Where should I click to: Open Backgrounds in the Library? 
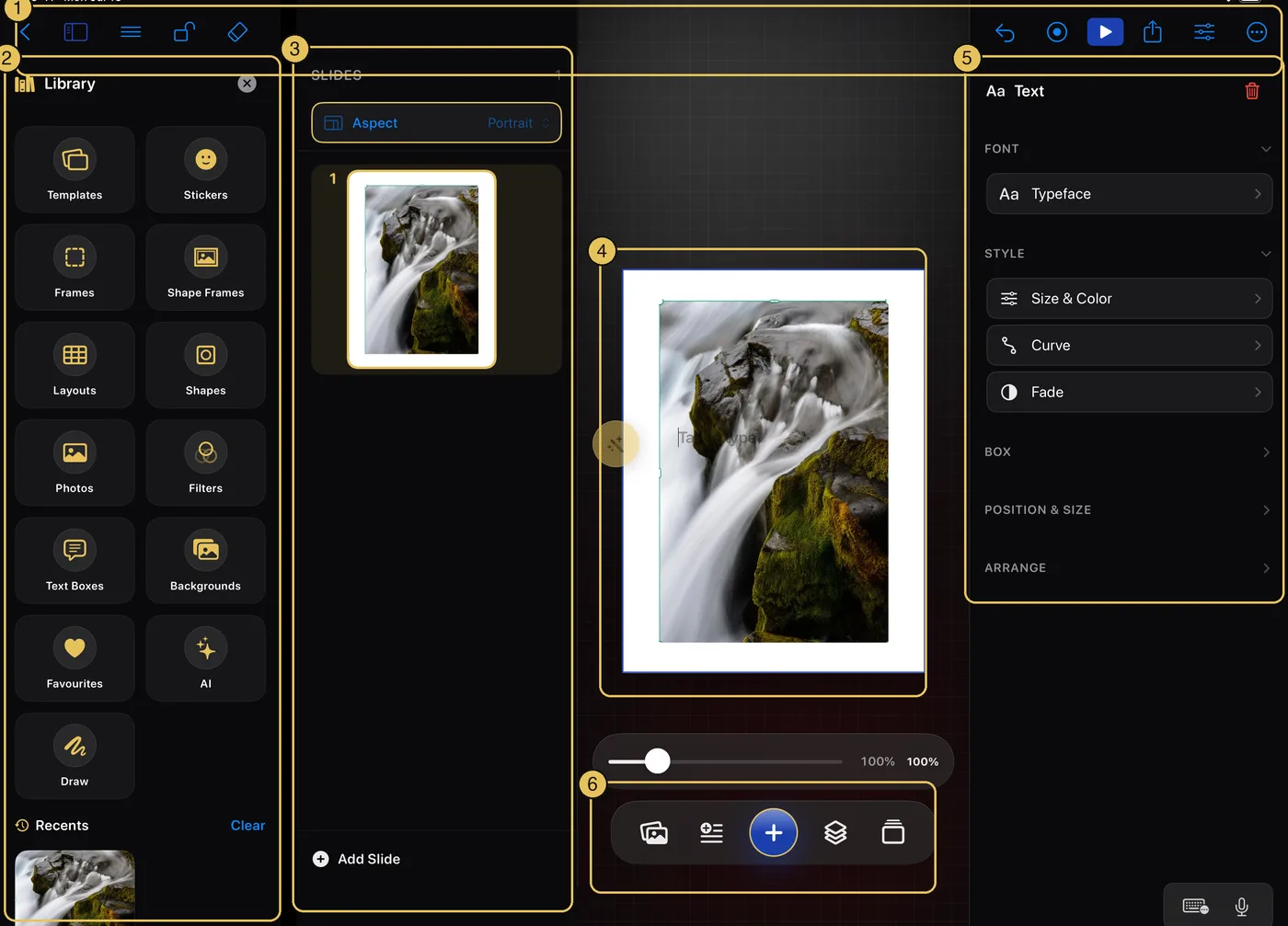coord(205,560)
